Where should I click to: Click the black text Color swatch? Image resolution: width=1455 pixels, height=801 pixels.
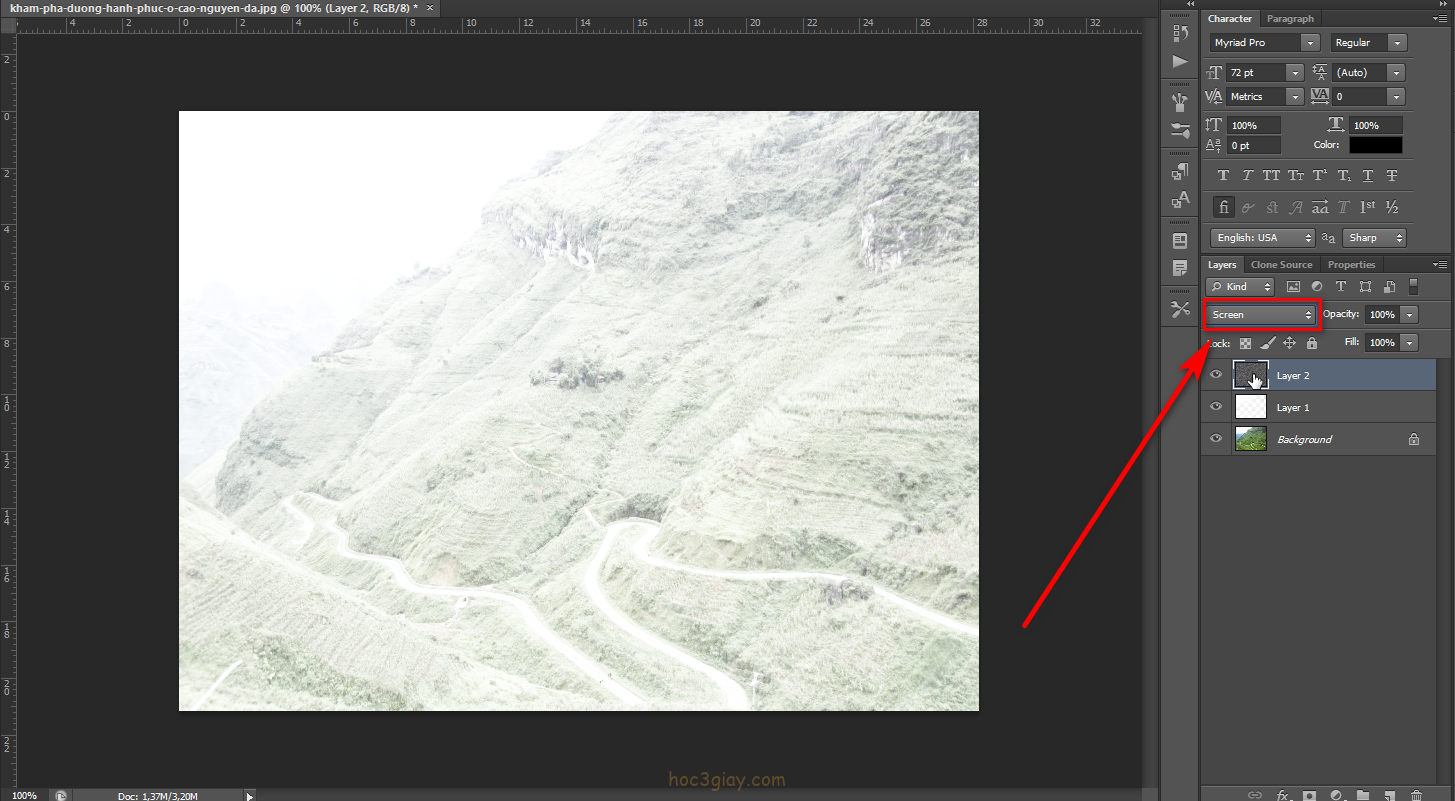(x=1375, y=145)
